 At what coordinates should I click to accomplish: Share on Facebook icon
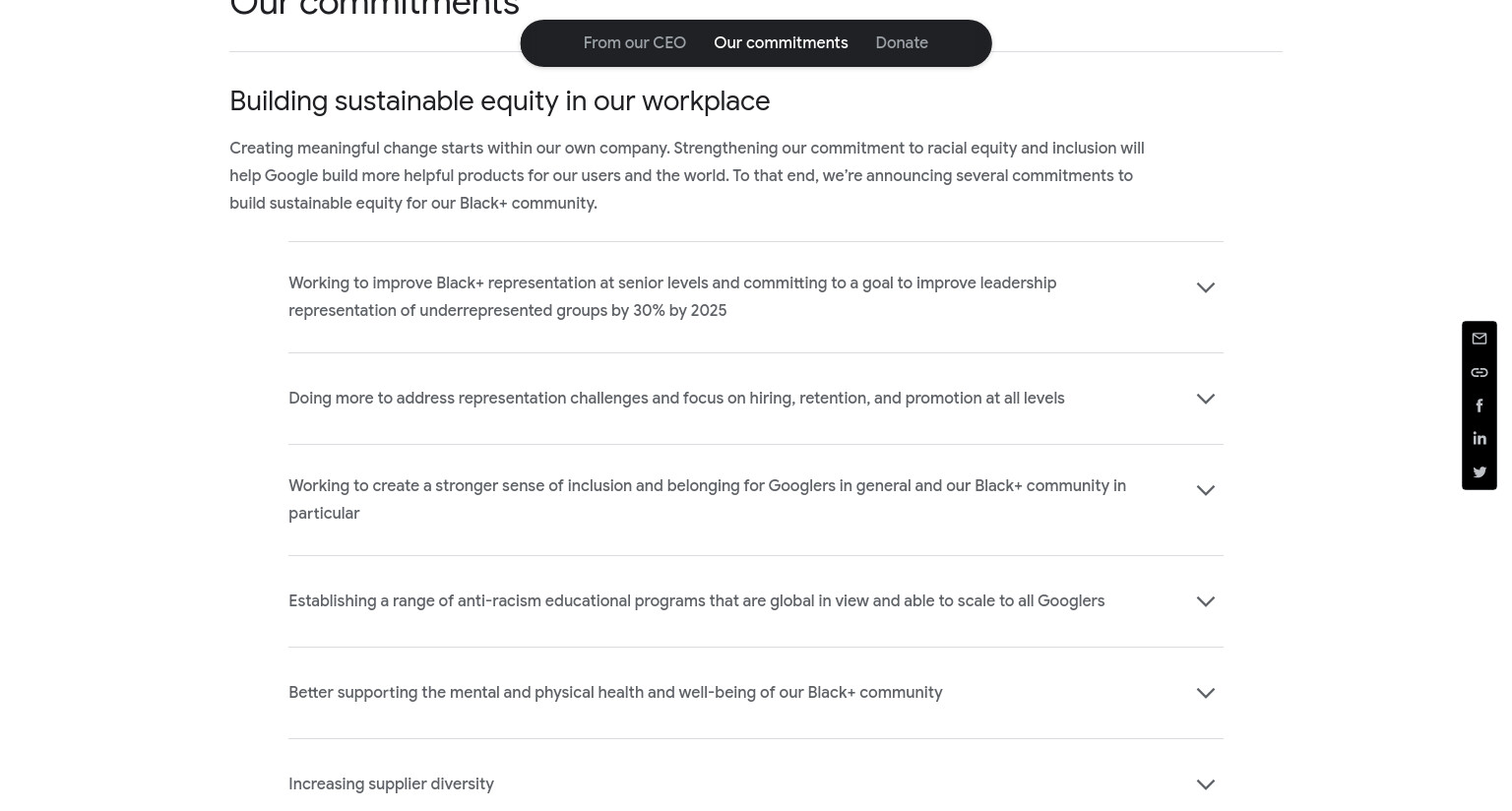point(1480,405)
